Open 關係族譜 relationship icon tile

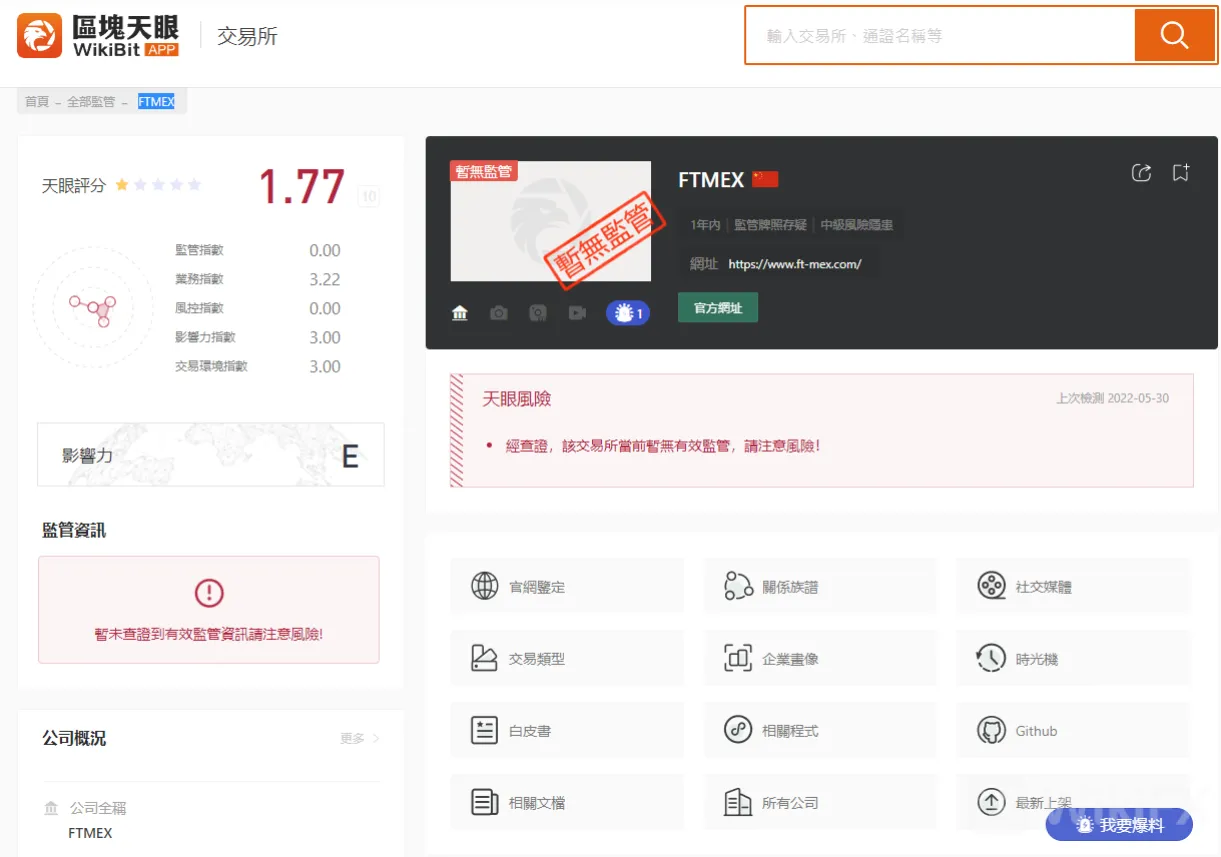coord(820,586)
